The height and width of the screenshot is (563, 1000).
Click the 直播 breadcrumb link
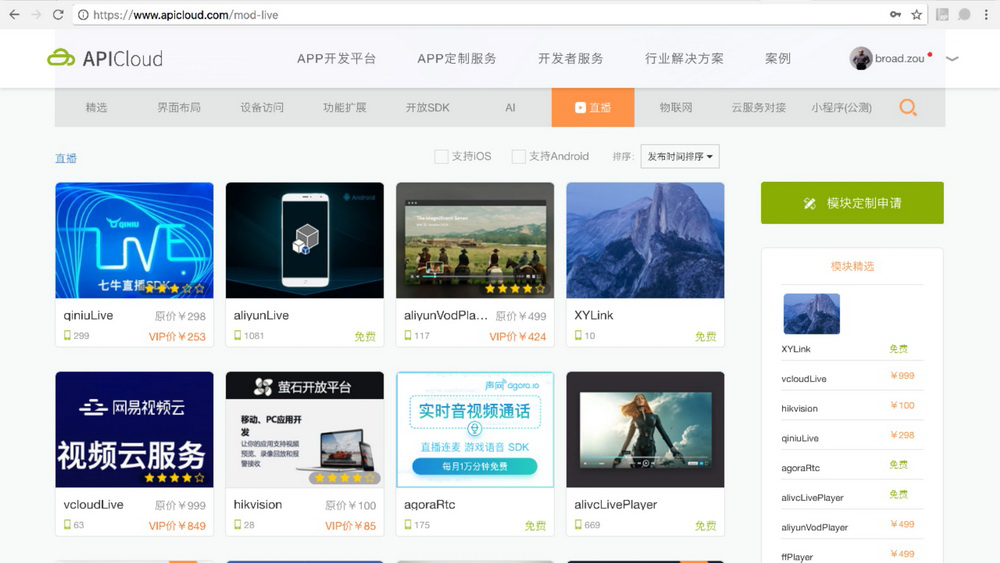(66, 158)
